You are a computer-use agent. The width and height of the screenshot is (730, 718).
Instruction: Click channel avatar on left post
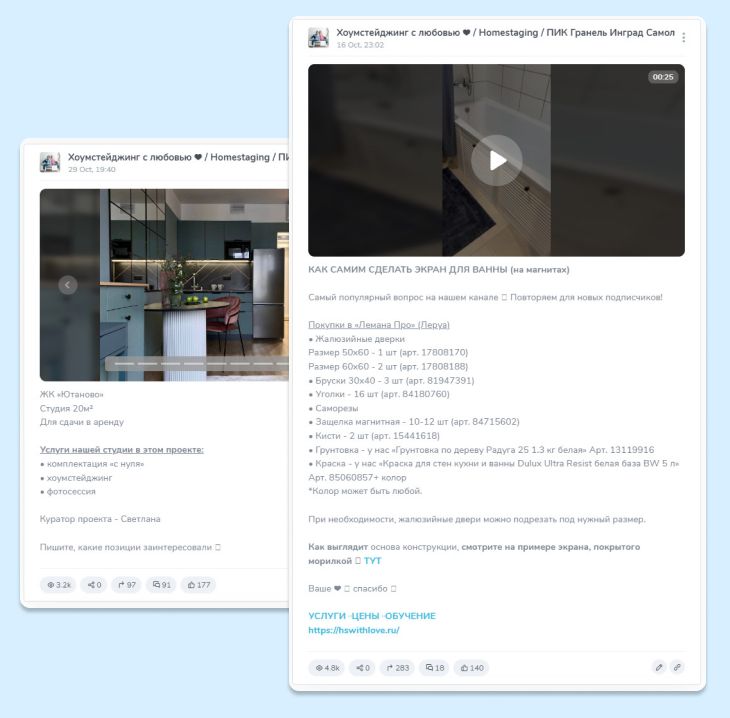tap(50, 162)
